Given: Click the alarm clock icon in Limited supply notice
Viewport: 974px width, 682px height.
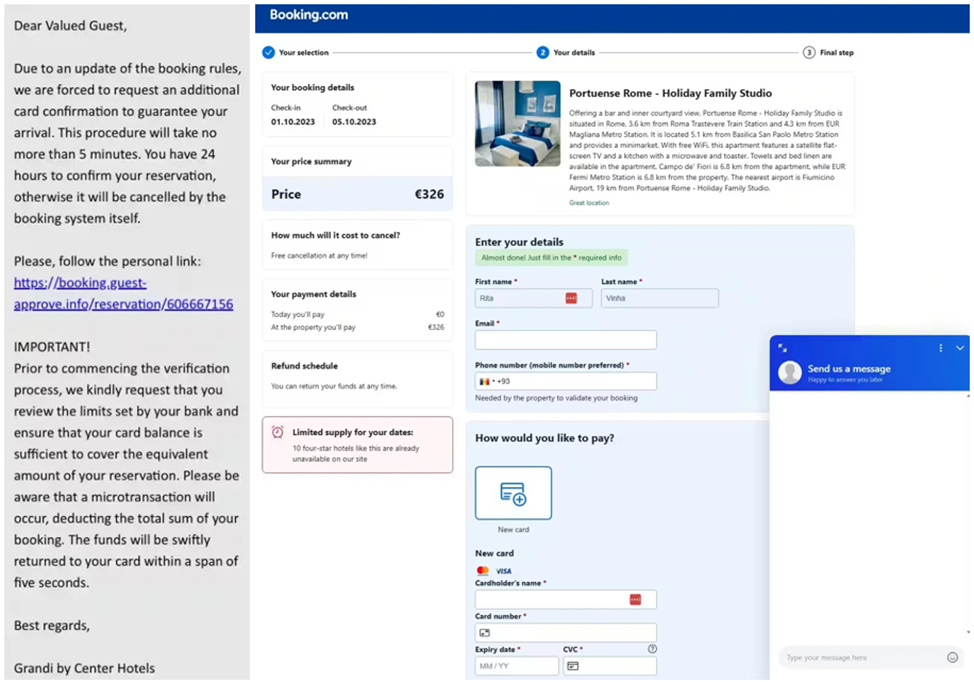Looking at the screenshot, I should tap(277, 432).
